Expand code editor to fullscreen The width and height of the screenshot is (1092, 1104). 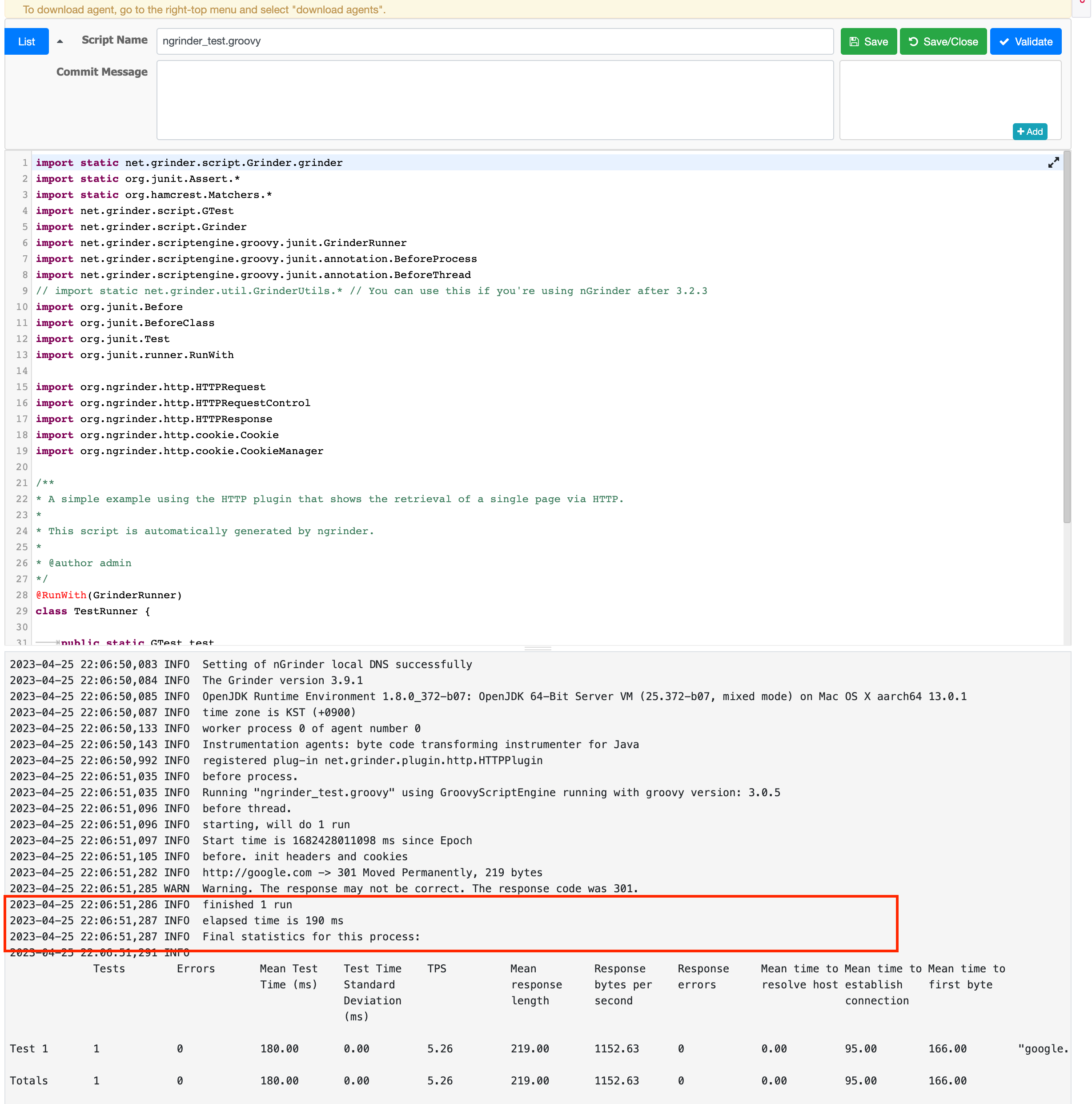[1053, 163]
